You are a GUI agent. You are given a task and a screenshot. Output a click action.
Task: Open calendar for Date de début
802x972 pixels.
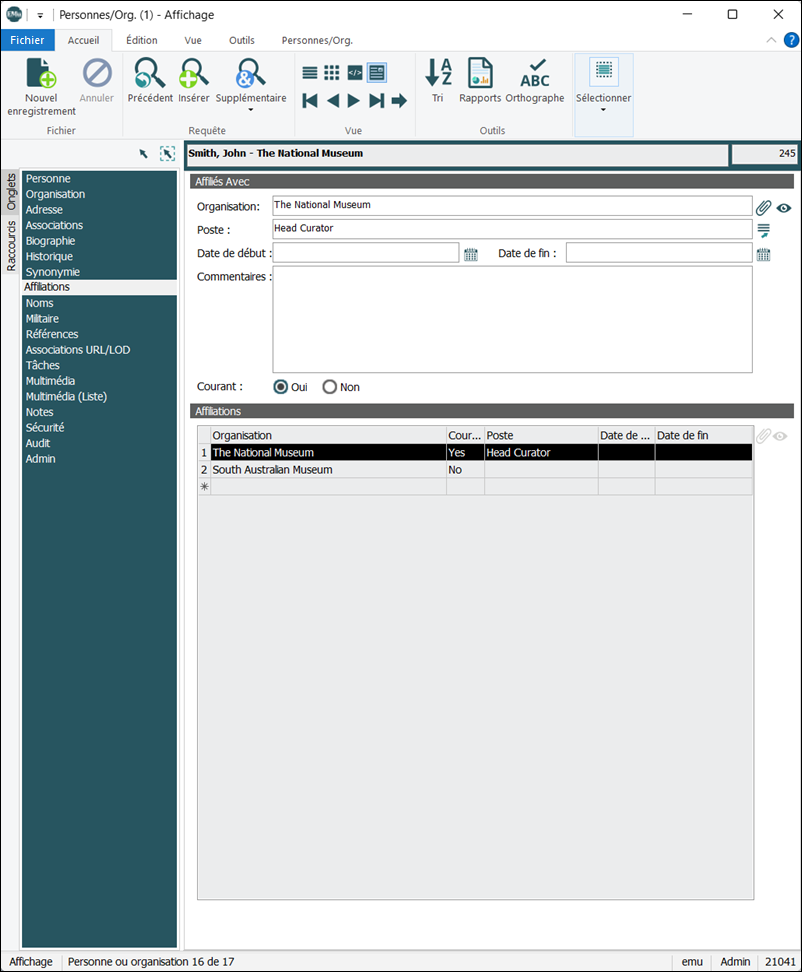471,254
